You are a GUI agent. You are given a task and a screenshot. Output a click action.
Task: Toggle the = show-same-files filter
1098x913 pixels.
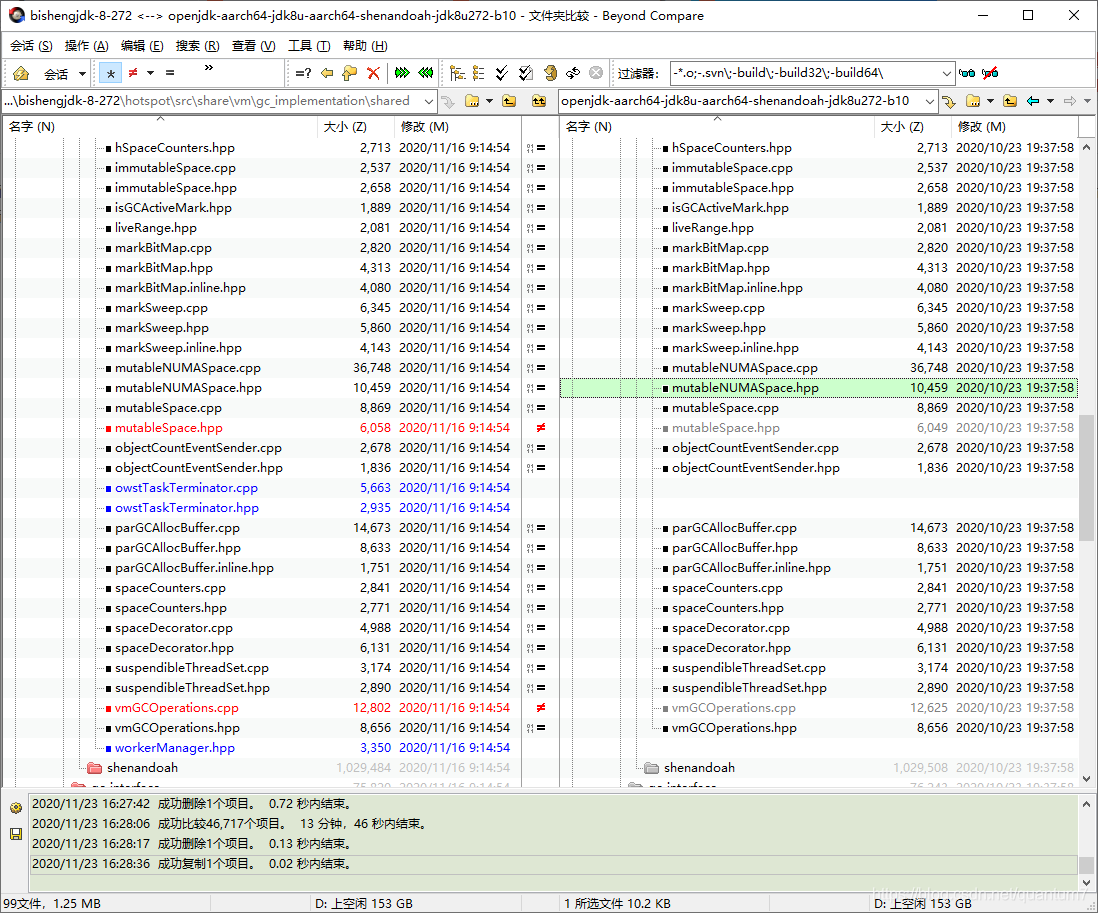pos(169,72)
